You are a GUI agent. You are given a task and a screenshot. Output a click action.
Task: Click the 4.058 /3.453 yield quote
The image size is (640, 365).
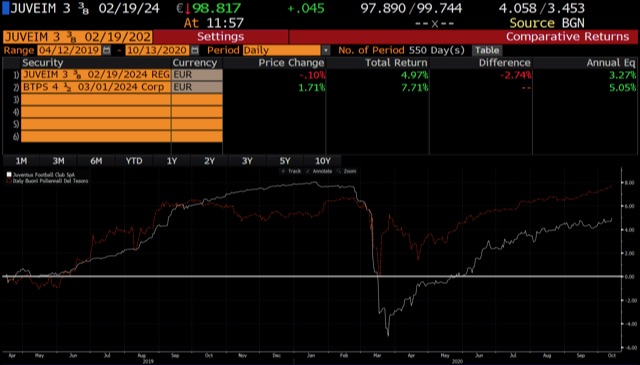[541, 8]
